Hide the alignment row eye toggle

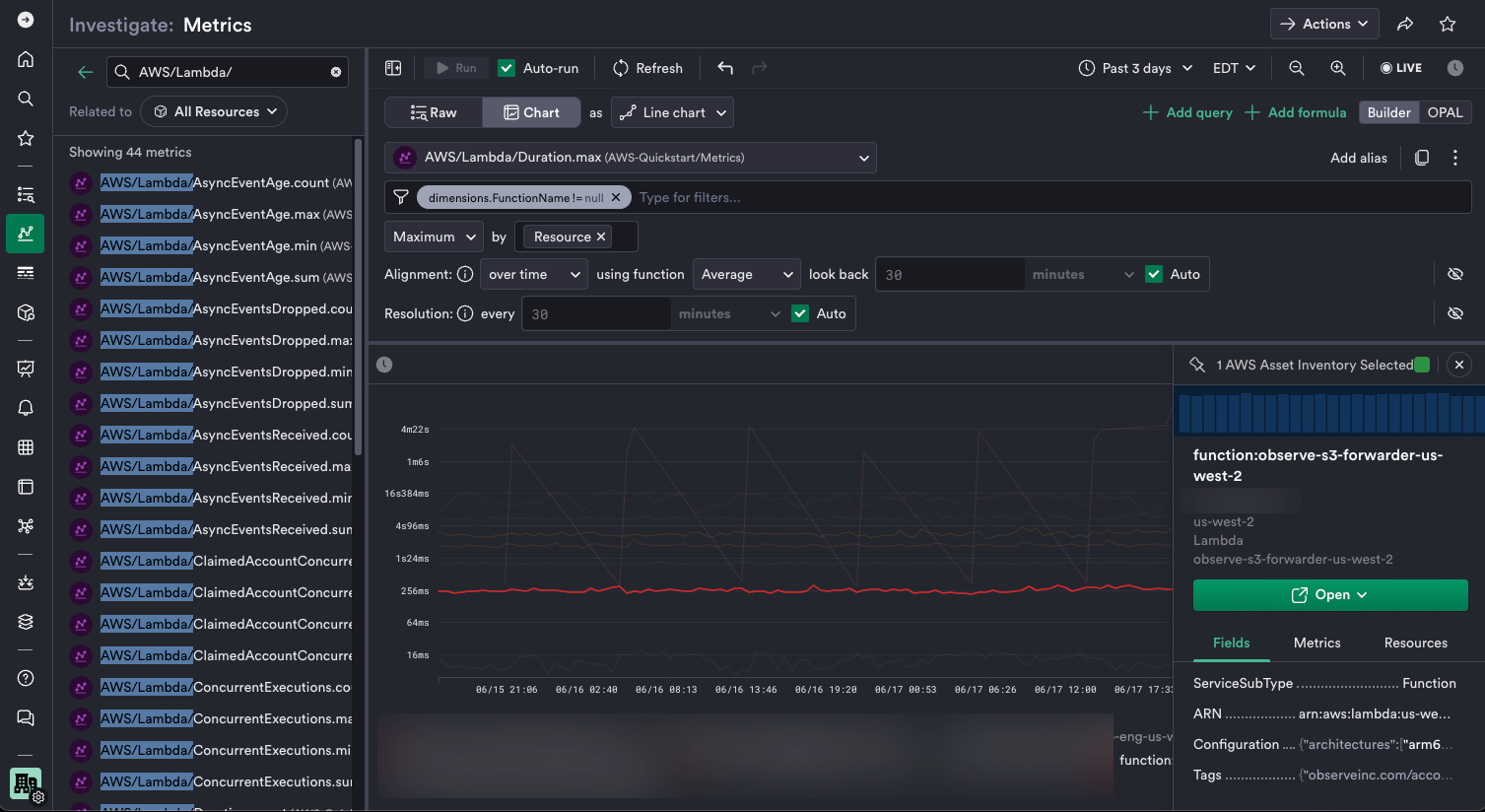click(x=1455, y=274)
